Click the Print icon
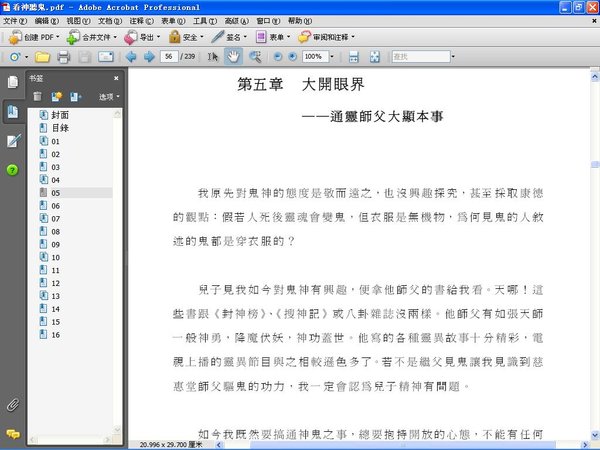 tap(64, 57)
